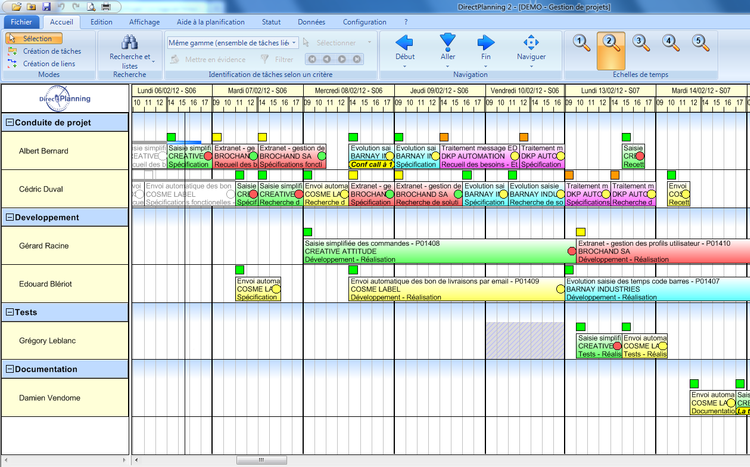Select the Grégory Leblanc resource row
This screenshot has width=750, height=467.
point(65,341)
